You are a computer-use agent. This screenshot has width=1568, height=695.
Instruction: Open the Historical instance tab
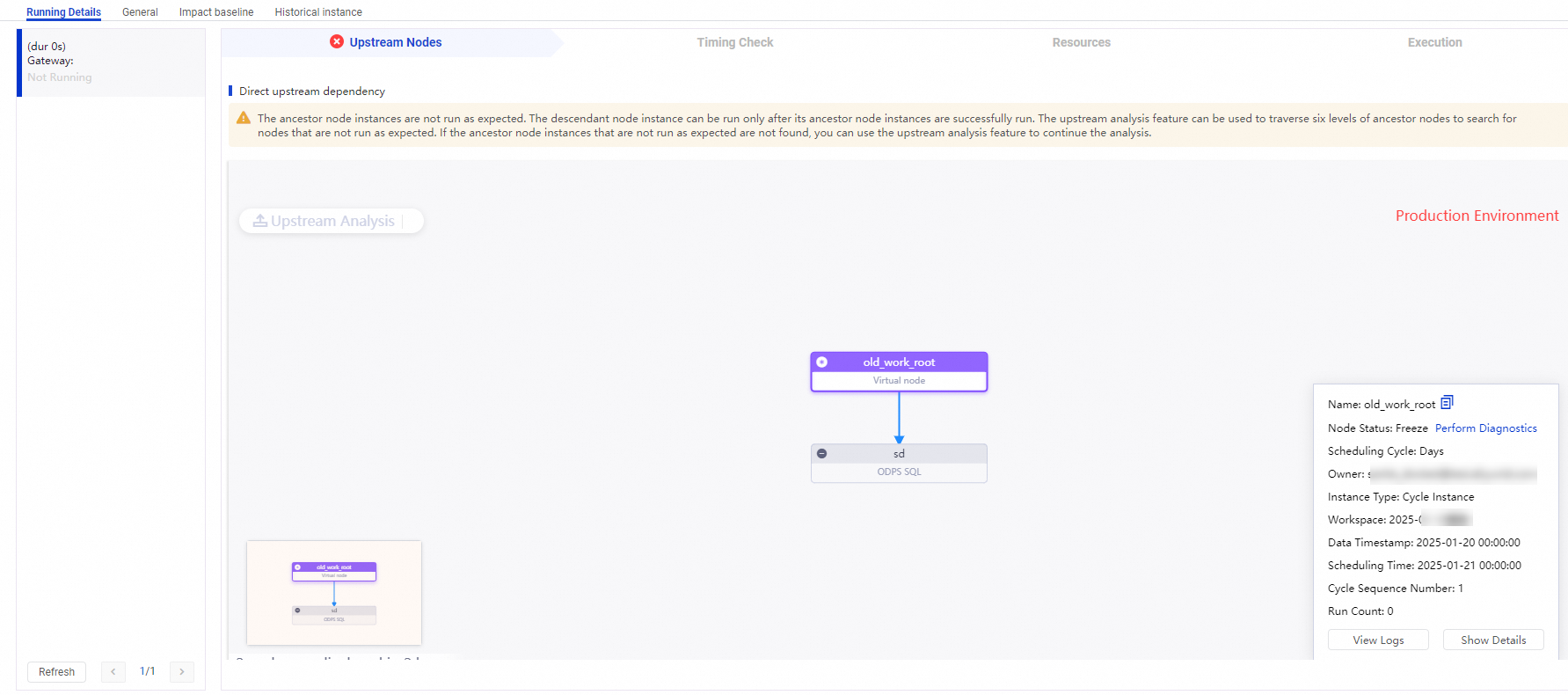click(318, 12)
